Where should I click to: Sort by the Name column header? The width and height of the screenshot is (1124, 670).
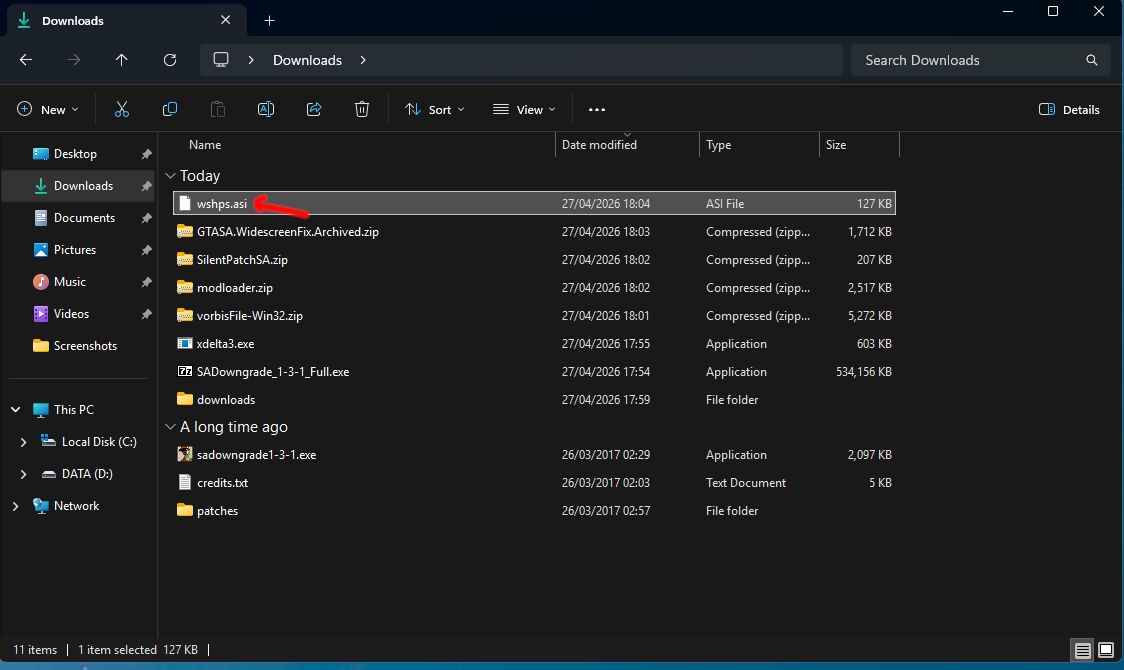(x=205, y=145)
